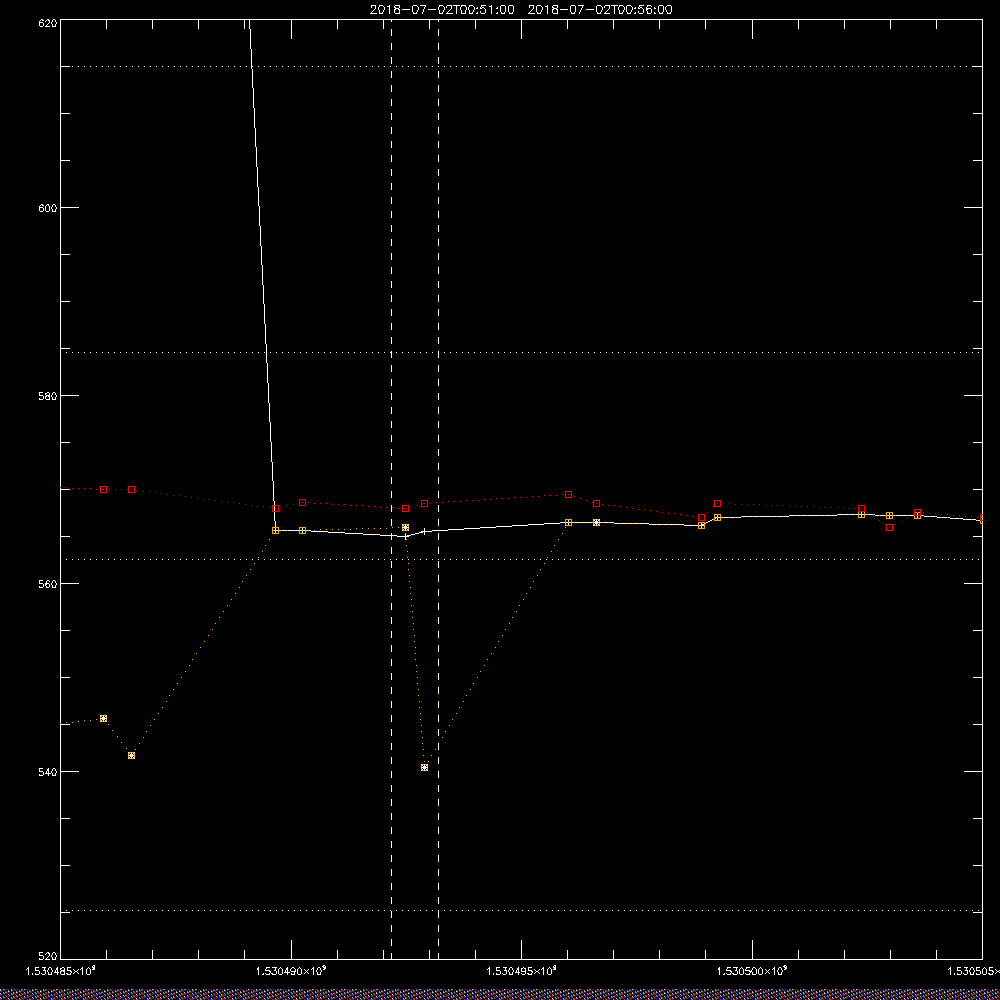Viewport: 1000px width, 1000px height.
Task: Click the end timestamp 2018-07-02T00:56:00 in the title
Action: 600,10
